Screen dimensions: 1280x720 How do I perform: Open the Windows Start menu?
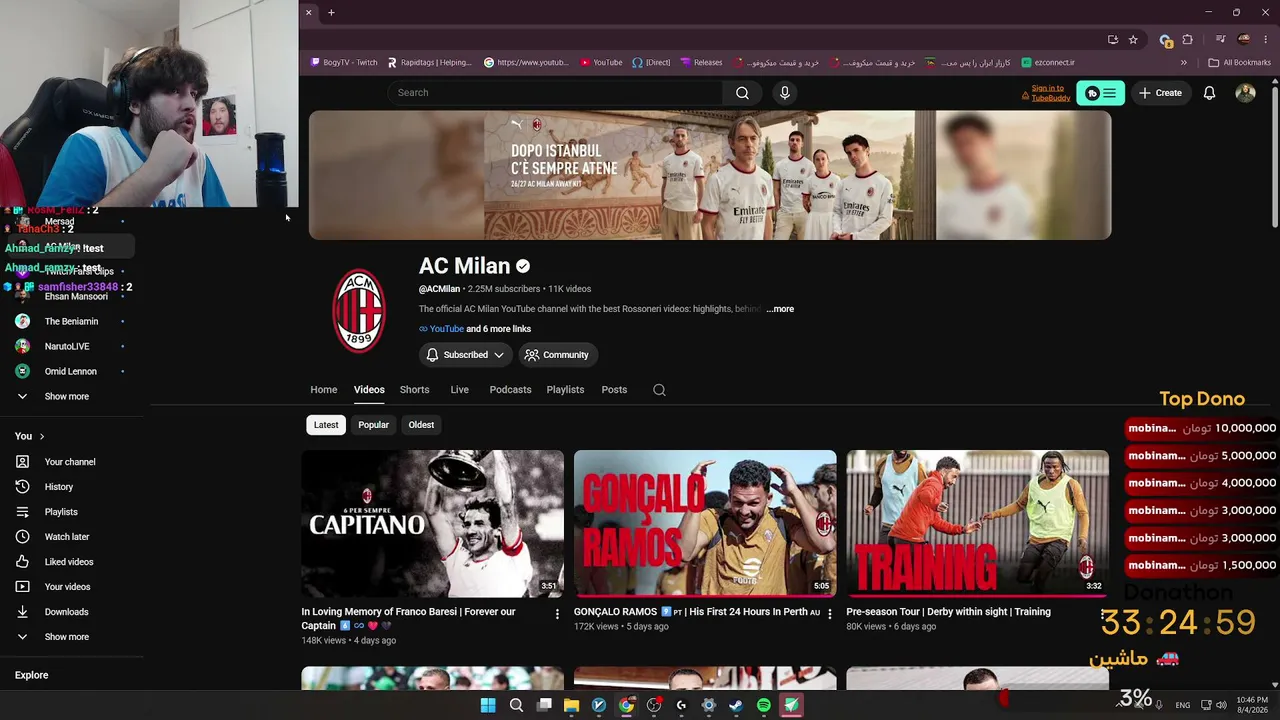[488, 705]
